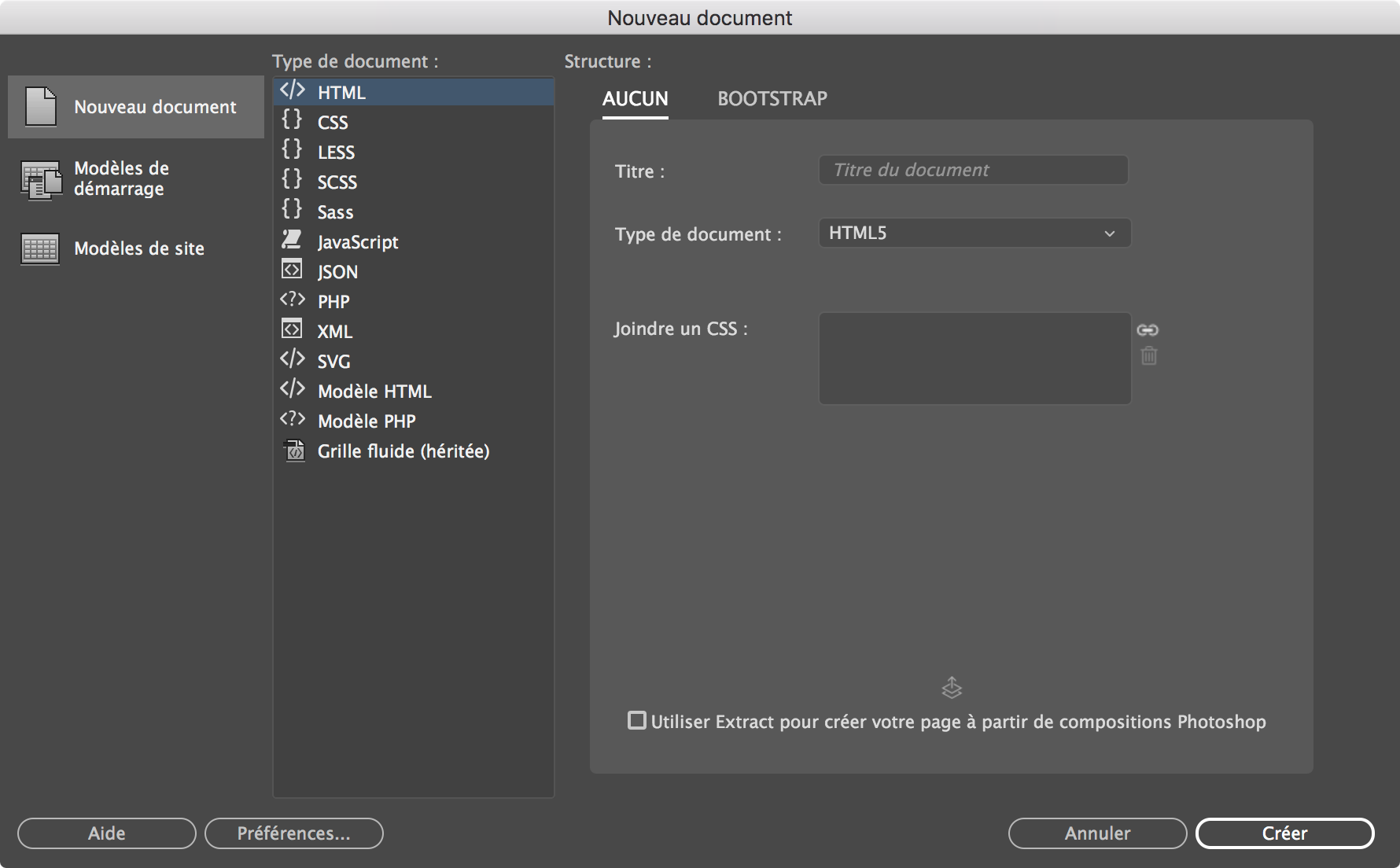The width and height of the screenshot is (1400, 868).
Task: Click the CSS curly braces icon
Action: pos(293,121)
